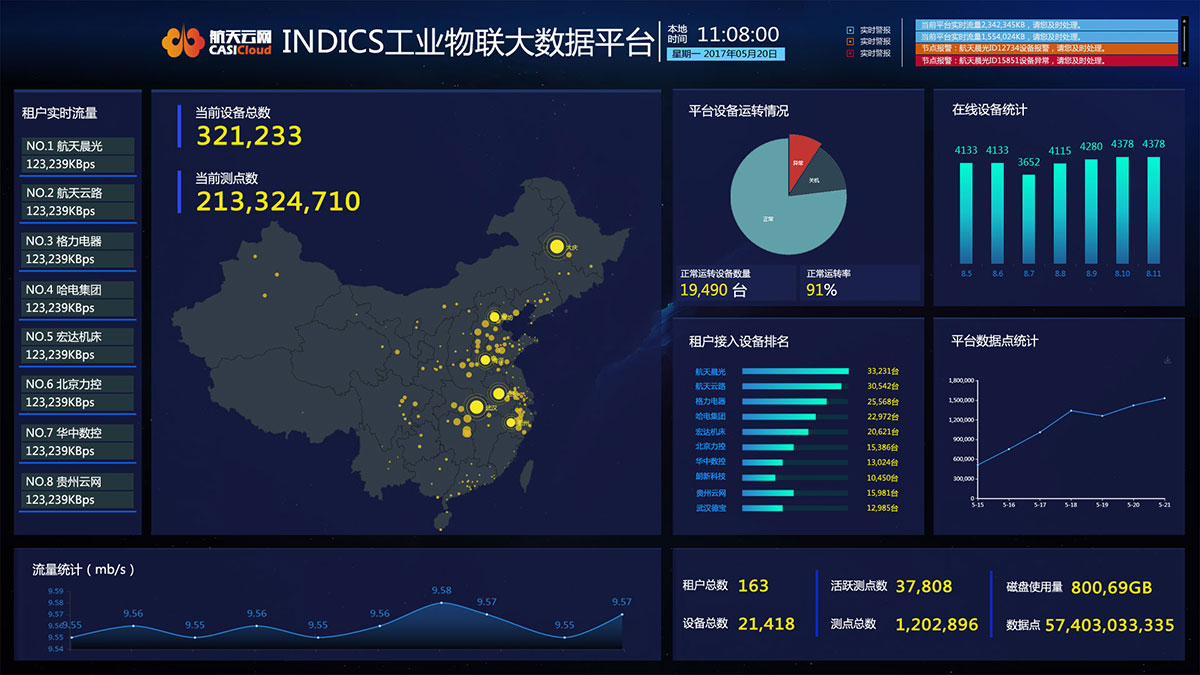Select tenant NO.5 宏达机床
This screenshot has height=675, width=1200.
[x=78, y=346]
